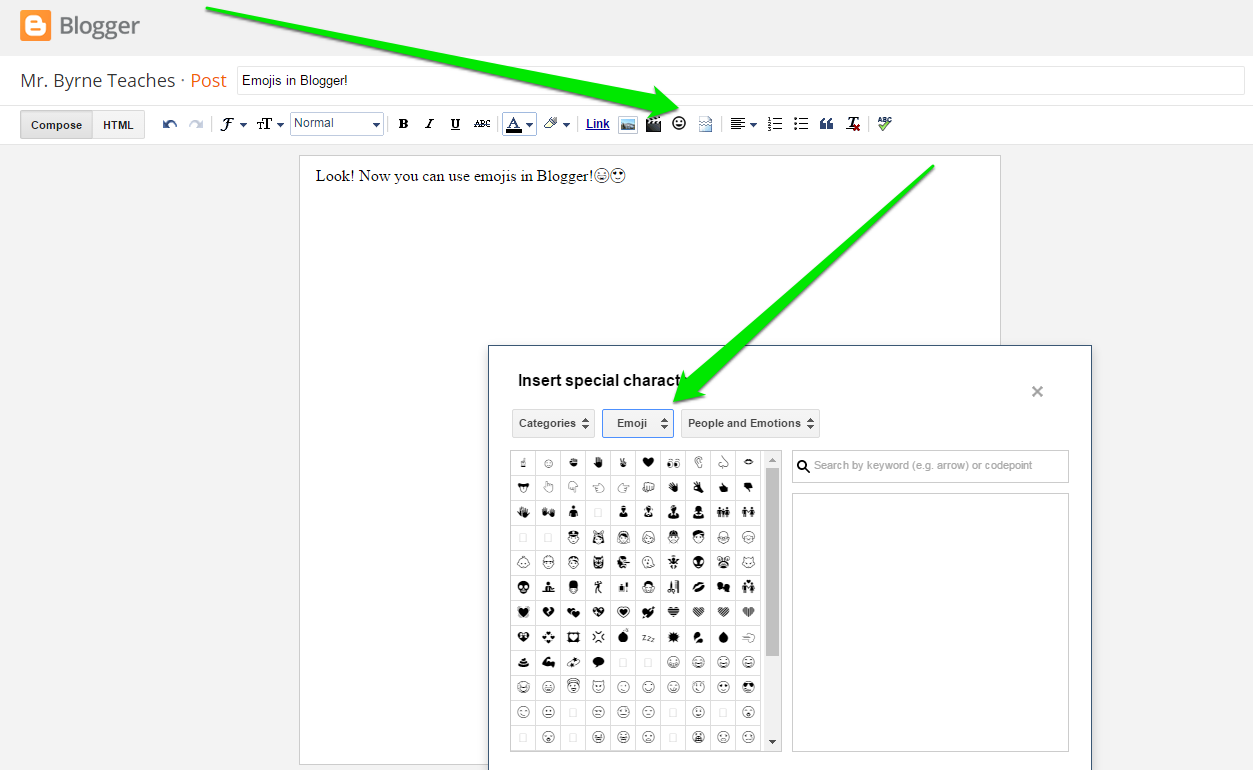Open the Emoji dropdown in the dialog

coord(638,423)
